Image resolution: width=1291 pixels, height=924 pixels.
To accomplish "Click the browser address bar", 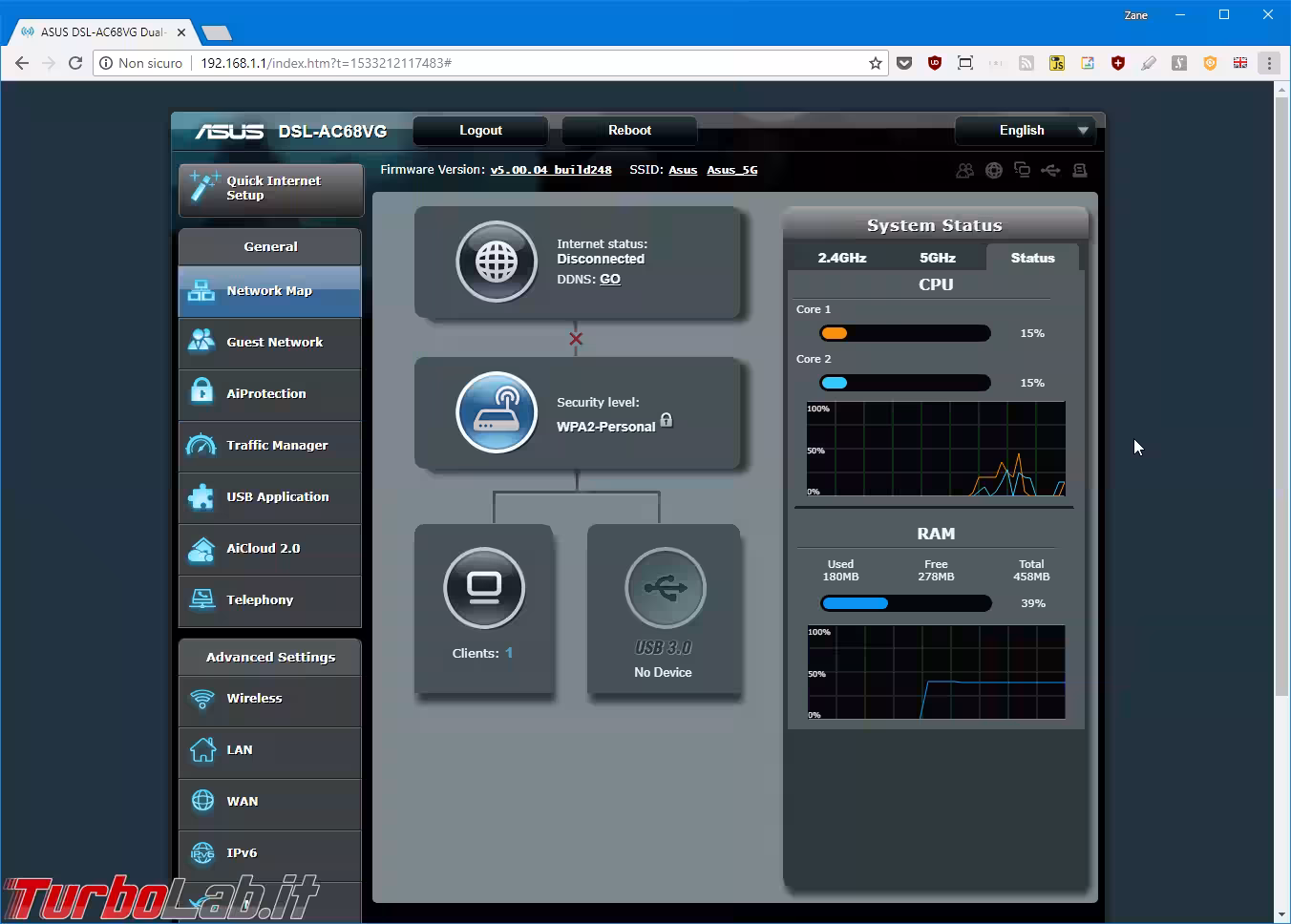I will (525, 63).
